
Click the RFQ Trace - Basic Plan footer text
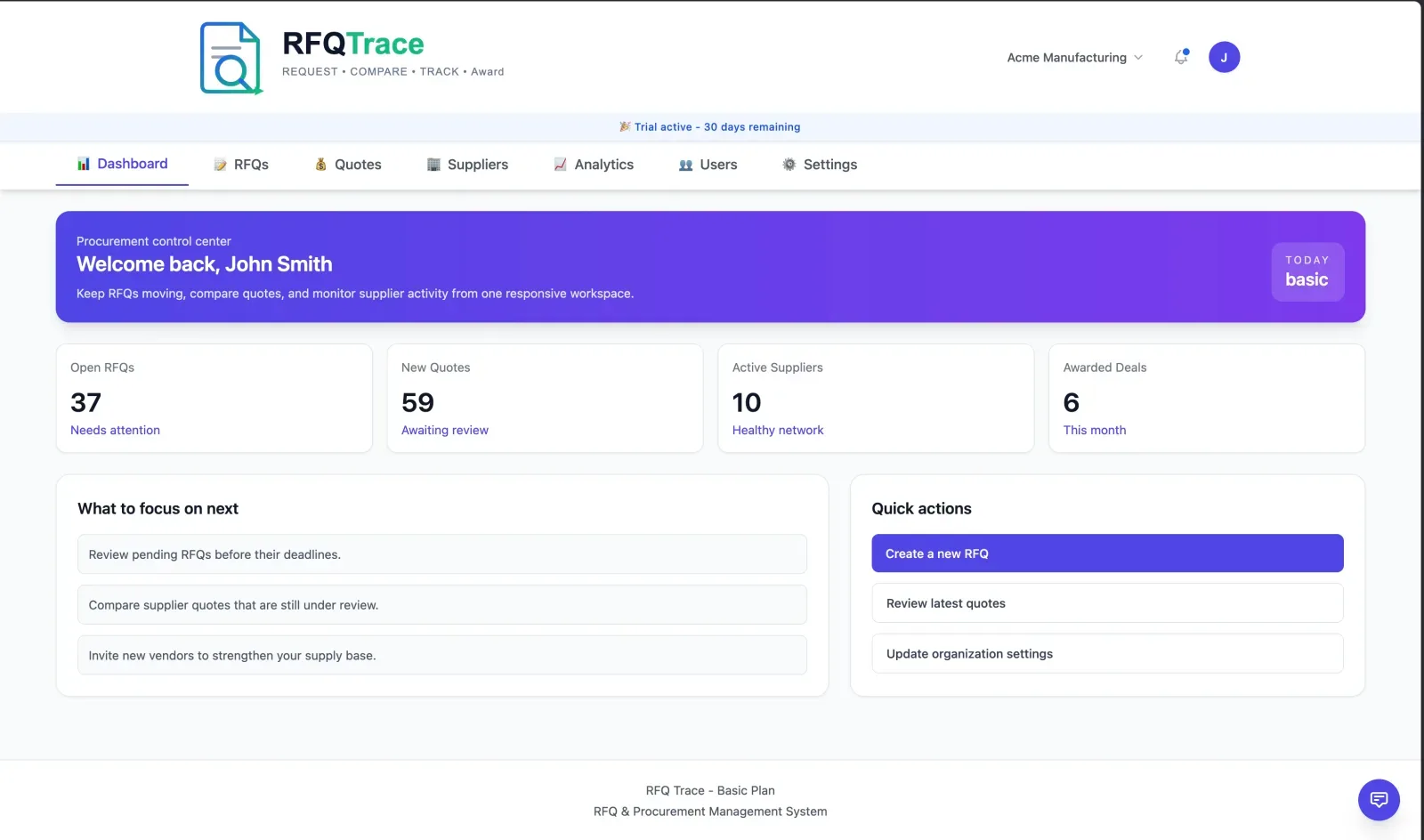[710, 790]
